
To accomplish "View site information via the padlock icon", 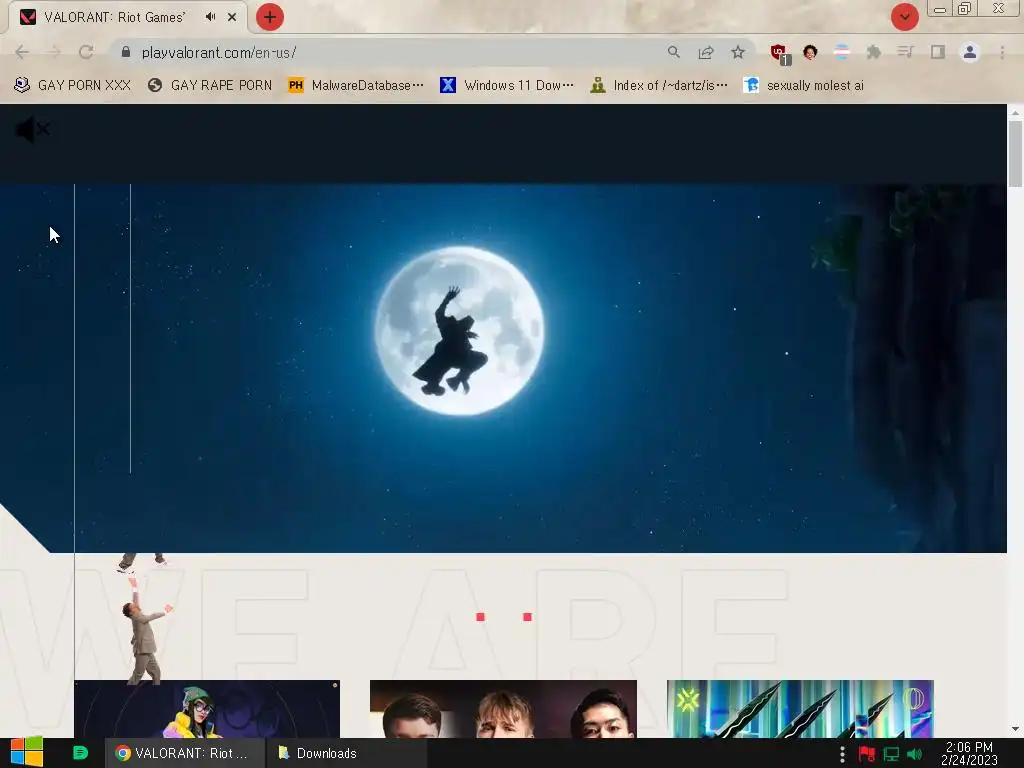I will (x=126, y=52).
